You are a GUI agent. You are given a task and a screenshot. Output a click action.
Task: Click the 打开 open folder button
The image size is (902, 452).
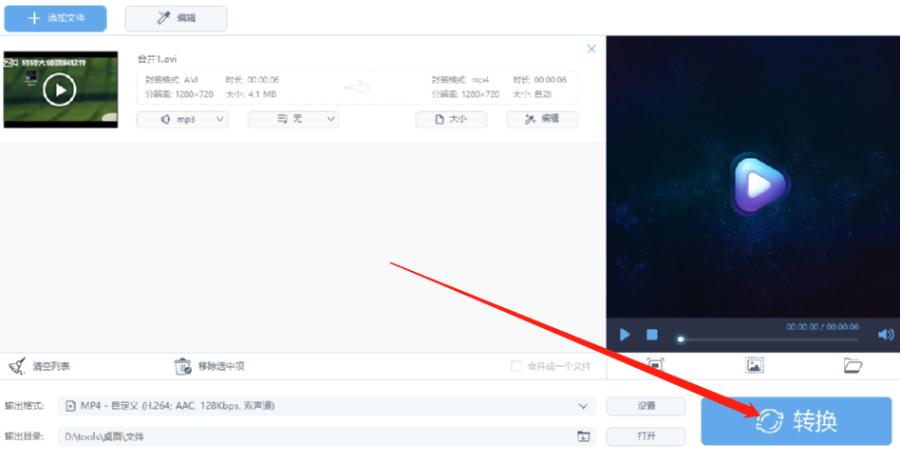646,436
